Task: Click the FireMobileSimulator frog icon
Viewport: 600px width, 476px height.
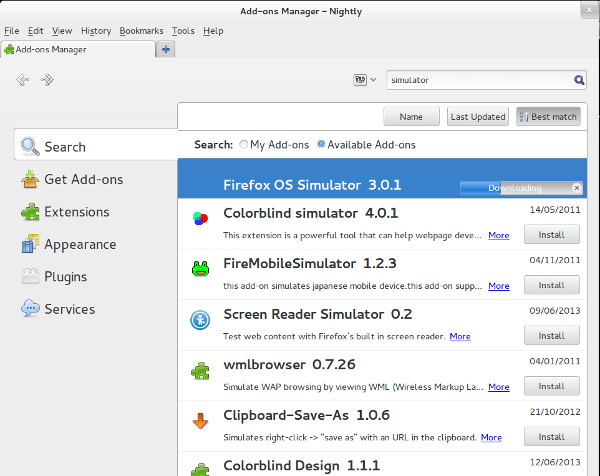Action: [200, 268]
